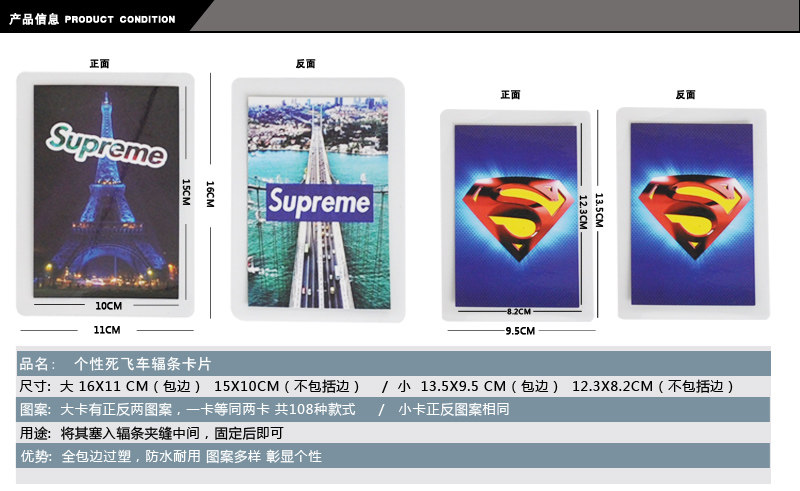Viewport: 800px width, 491px height.
Task: Click the 11CM width dimension label
Action: tap(107, 330)
